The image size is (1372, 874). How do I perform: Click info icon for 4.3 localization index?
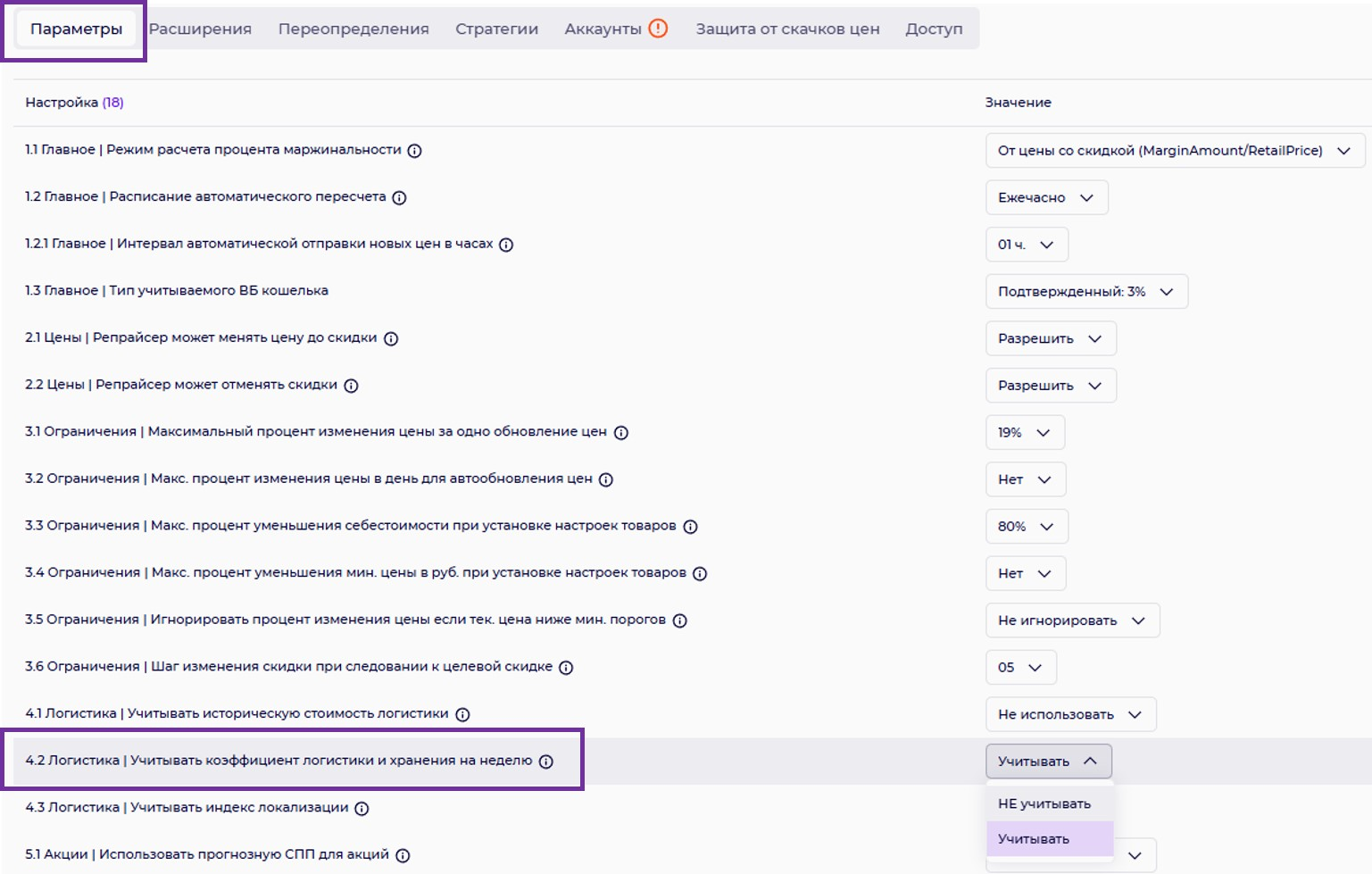click(362, 809)
